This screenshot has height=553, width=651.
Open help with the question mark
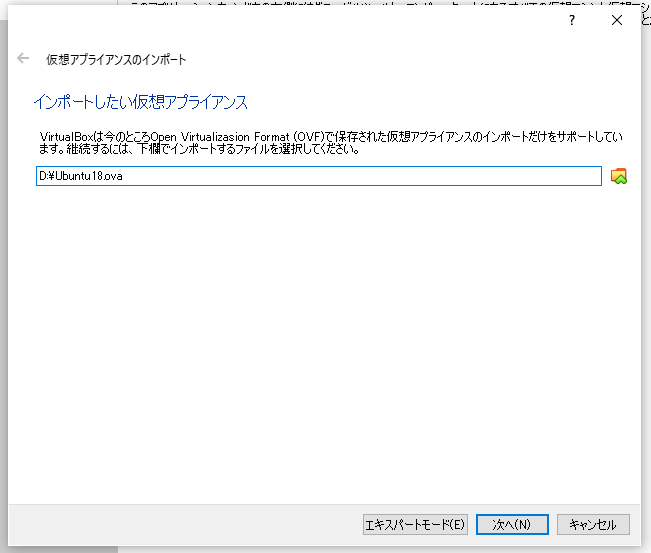pyautogui.click(x=572, y=20)
